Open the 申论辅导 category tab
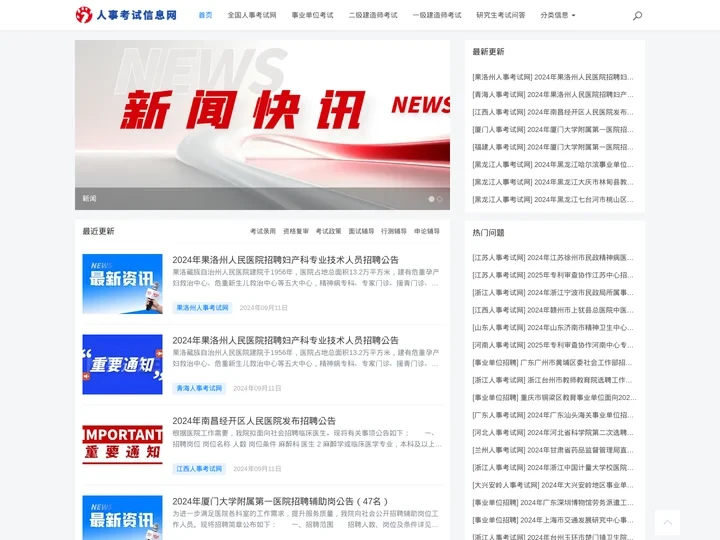This screenshot has height=540, width=720. pyautogui.click(x=427, y=231)
